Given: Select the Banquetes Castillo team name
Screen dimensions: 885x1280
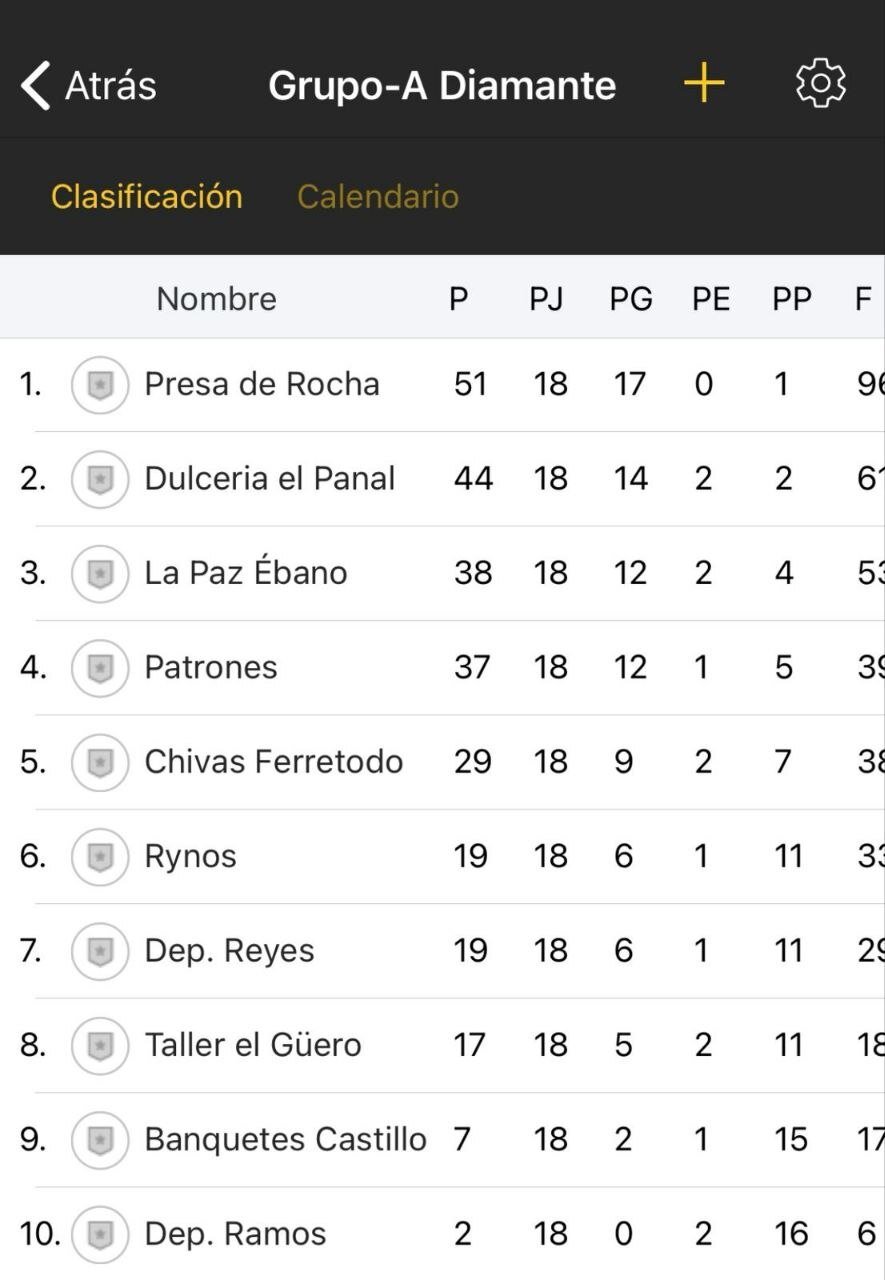Looking at the screenshot, I should 286,1139.
